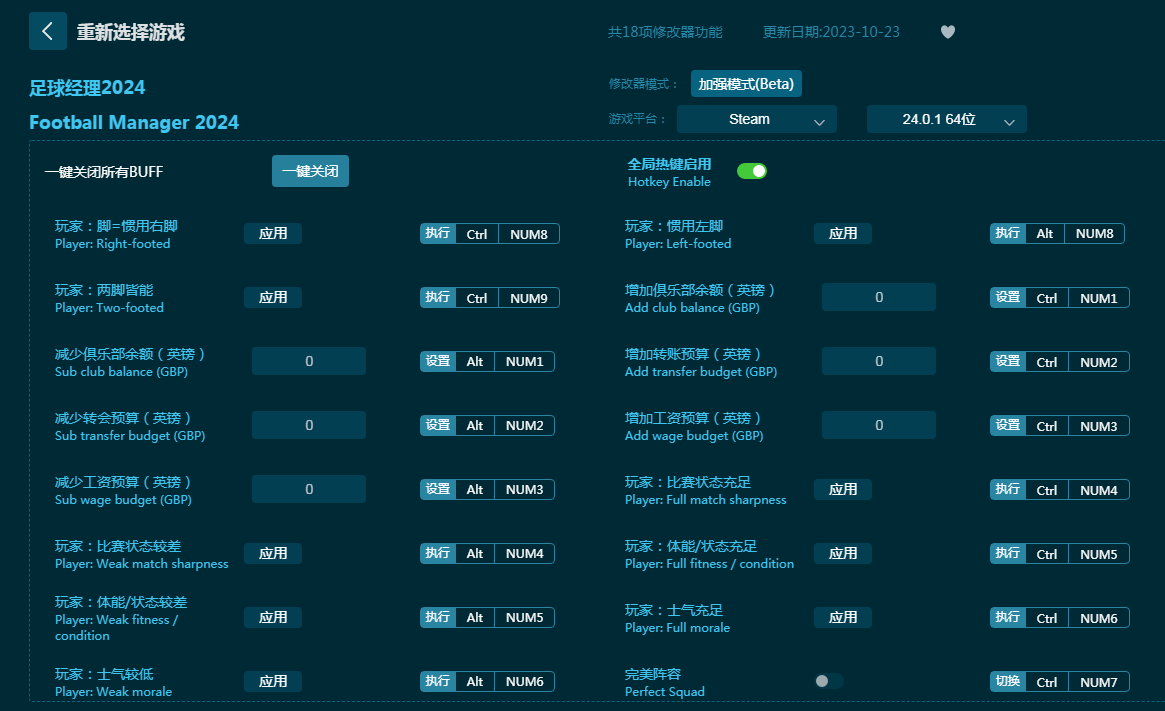This screenshot has height=711, width=1165.
Task: Click 一键关闭所有BUFF label
Action: pos(104,172)
